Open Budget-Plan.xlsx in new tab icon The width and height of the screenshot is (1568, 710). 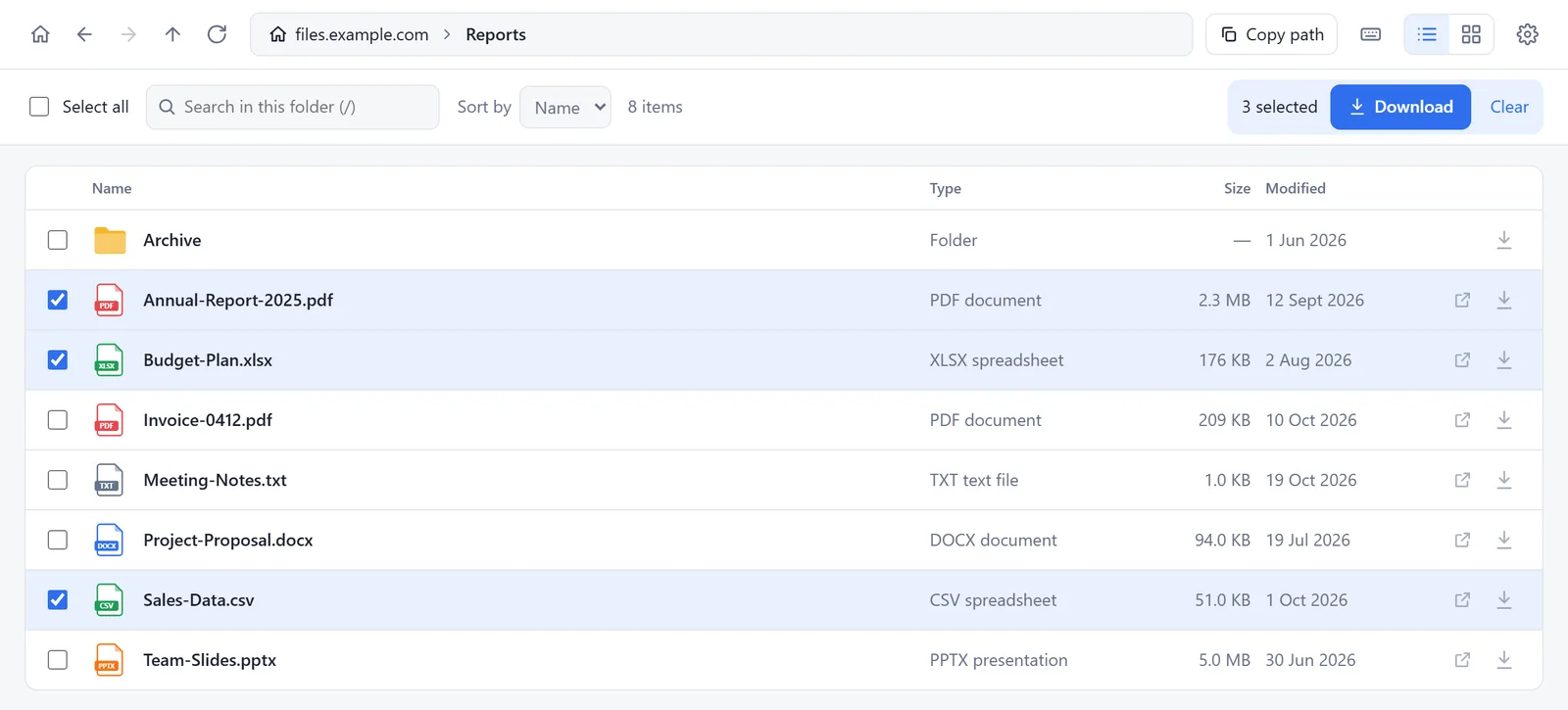pyautogui.click(x=1462, y=360)
